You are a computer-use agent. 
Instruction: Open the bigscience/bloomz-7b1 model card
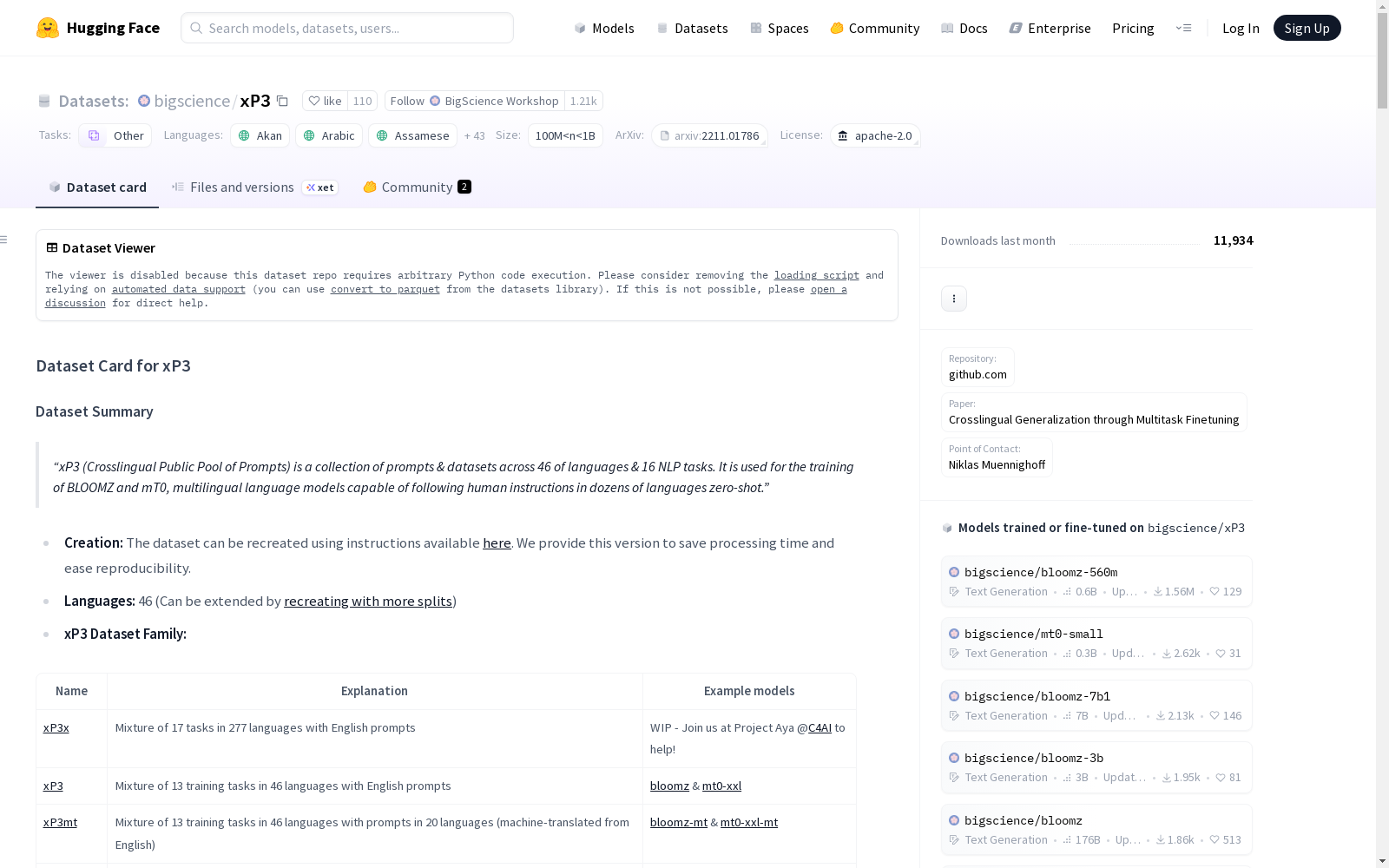click(x=1096, y=706)
